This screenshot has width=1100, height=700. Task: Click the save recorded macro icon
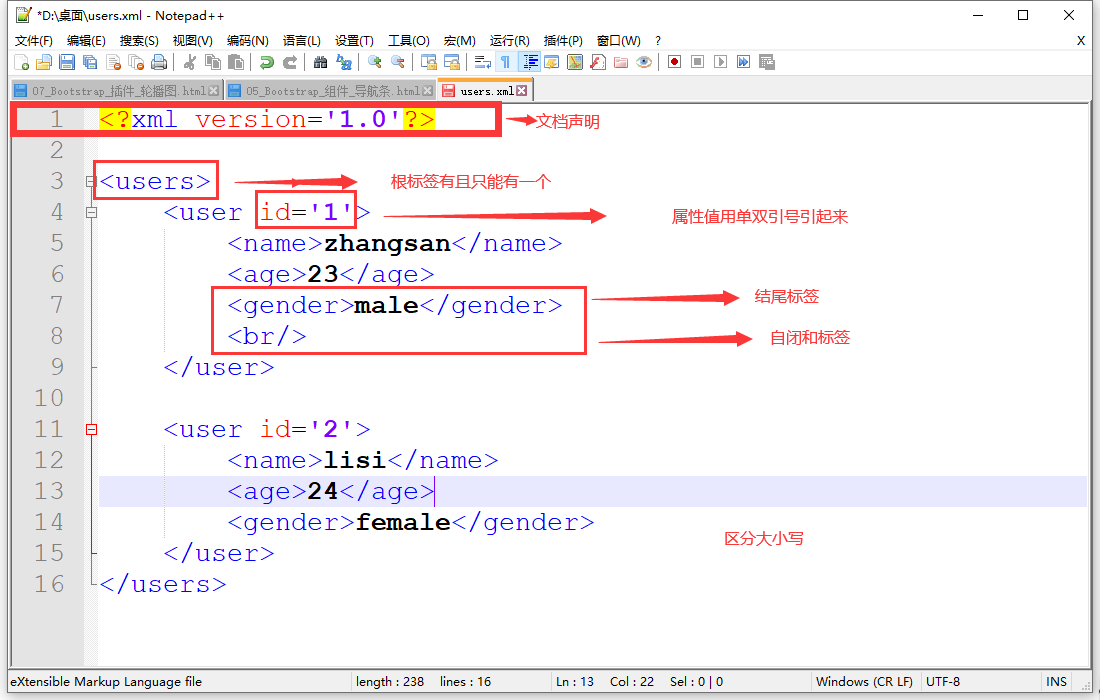[x=767, y=62]
